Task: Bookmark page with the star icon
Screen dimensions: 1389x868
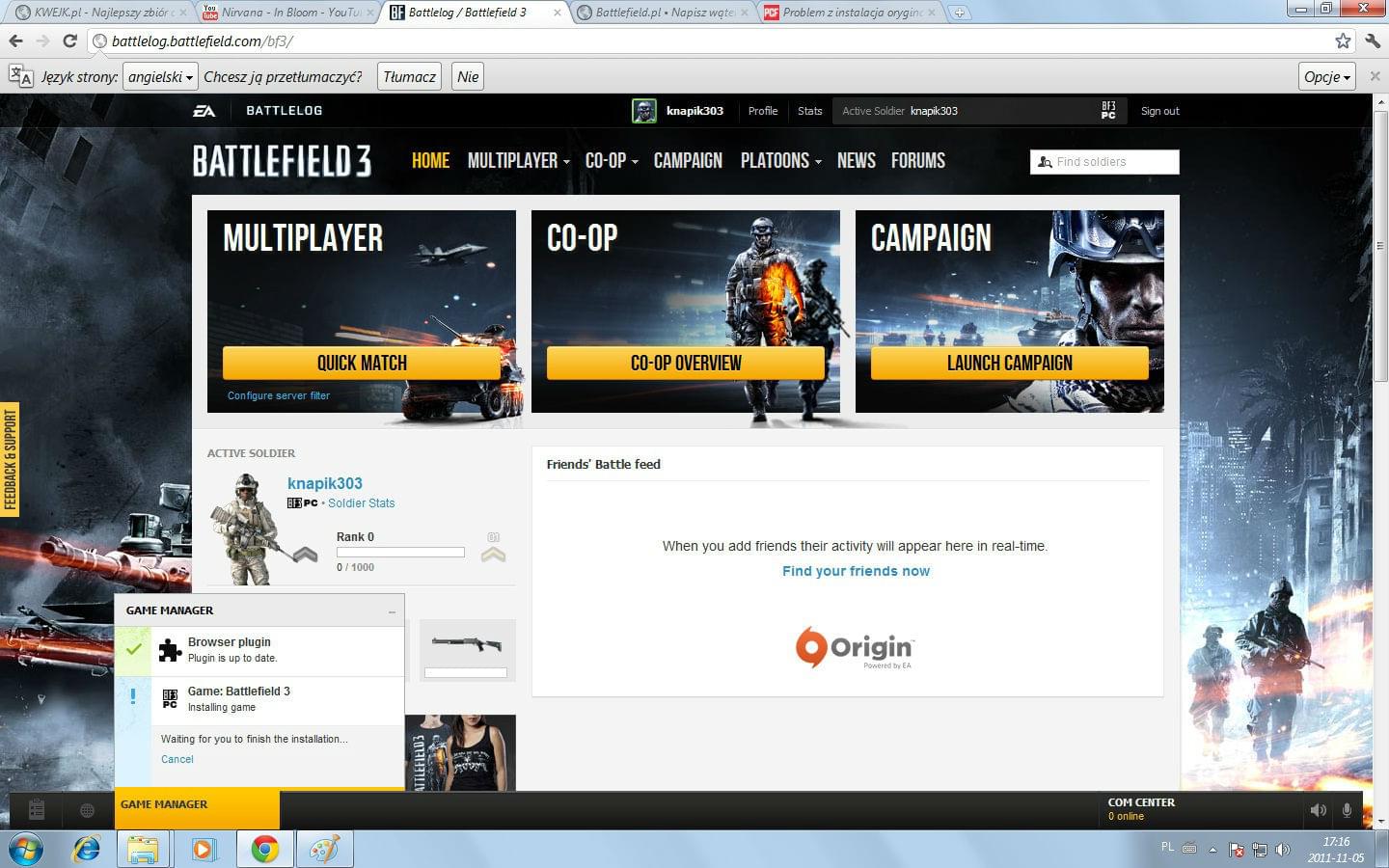Action: coord(1343,41)
